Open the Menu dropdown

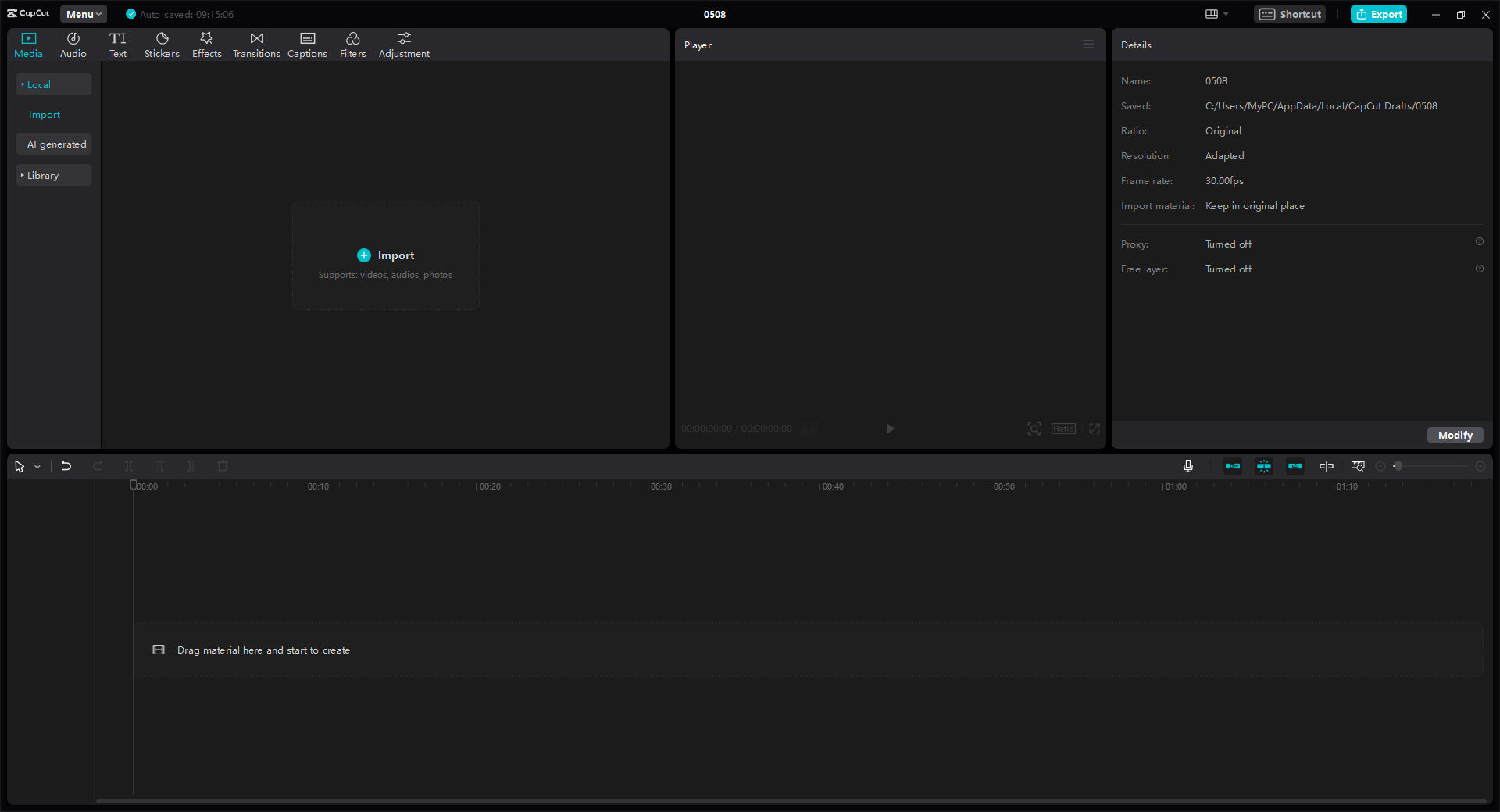83,14
